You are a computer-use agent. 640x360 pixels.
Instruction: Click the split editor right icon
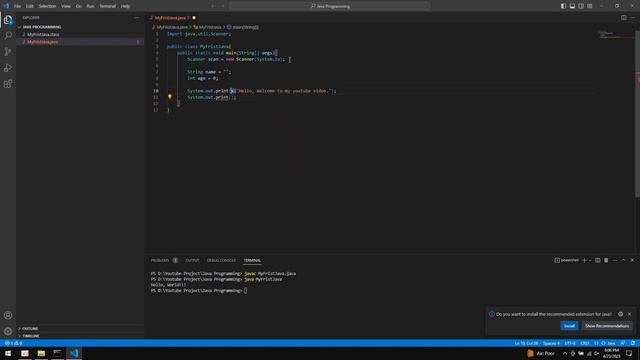click(x=623, y=18)
